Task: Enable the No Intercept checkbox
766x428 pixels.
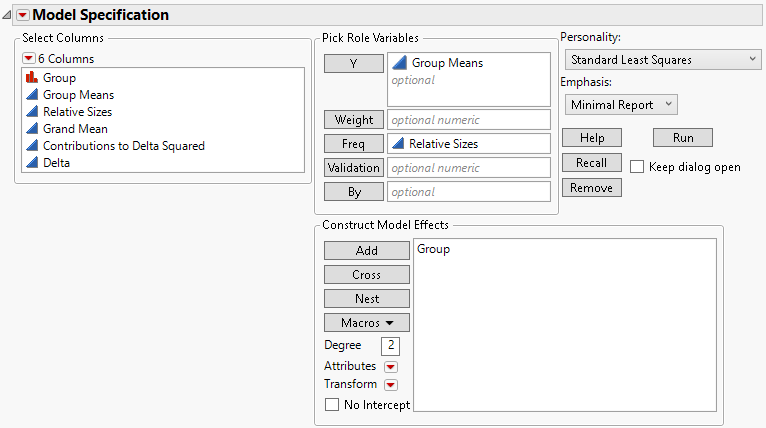Action: (x=332, y=404)
